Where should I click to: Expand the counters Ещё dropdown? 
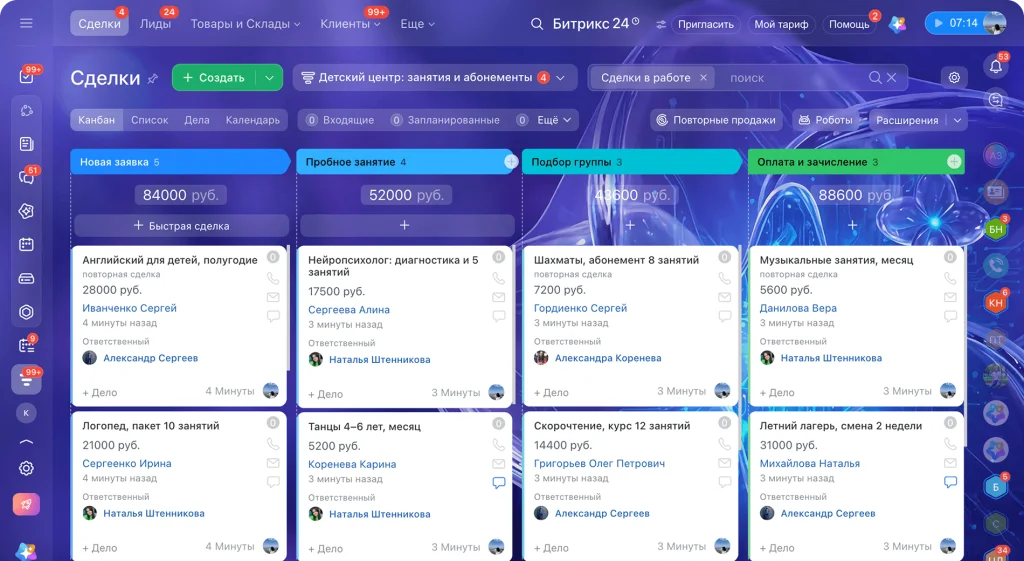(547, 120)
